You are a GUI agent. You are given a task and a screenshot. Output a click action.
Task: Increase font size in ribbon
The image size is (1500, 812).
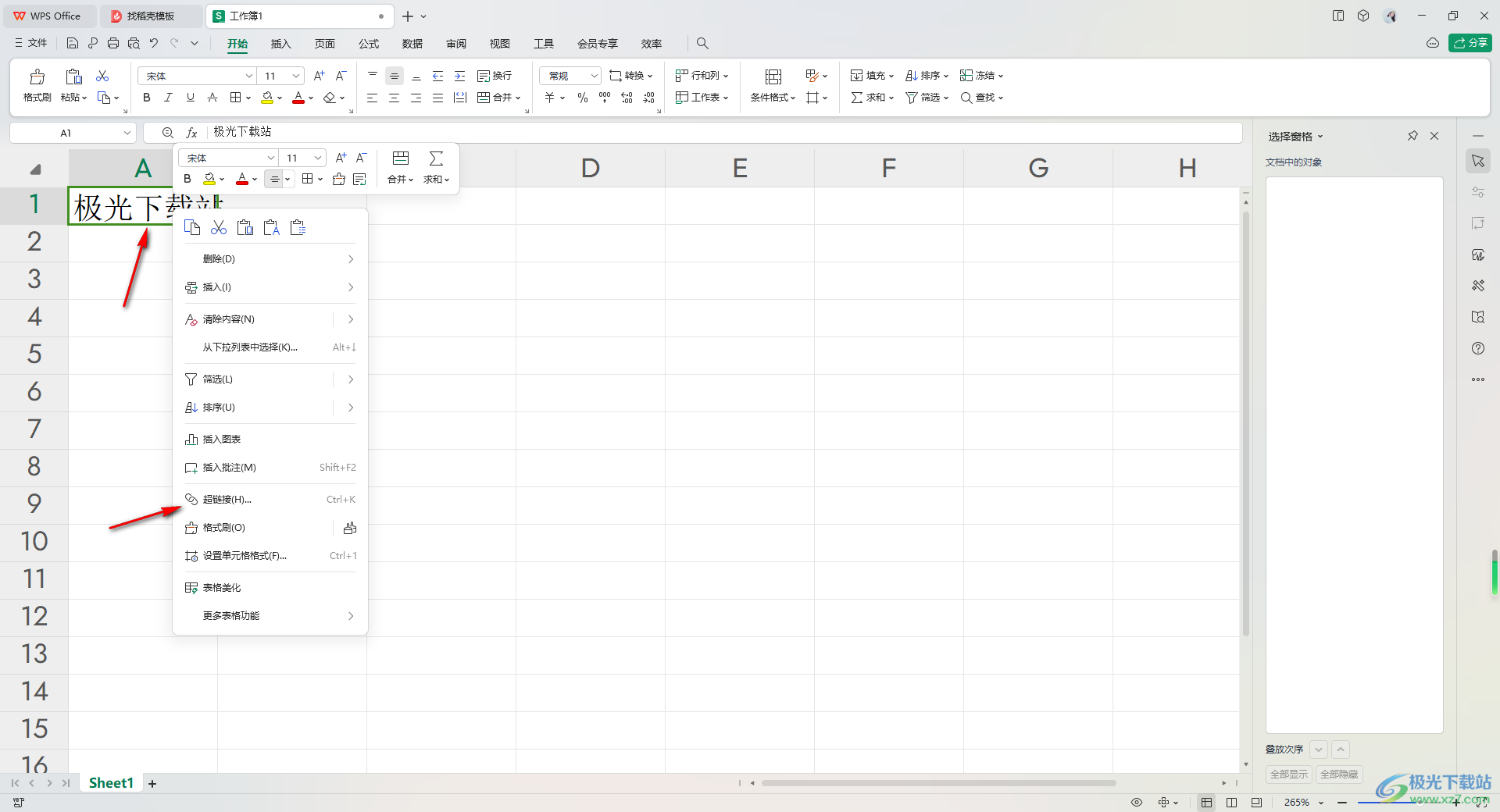click(x=319, y=76)
